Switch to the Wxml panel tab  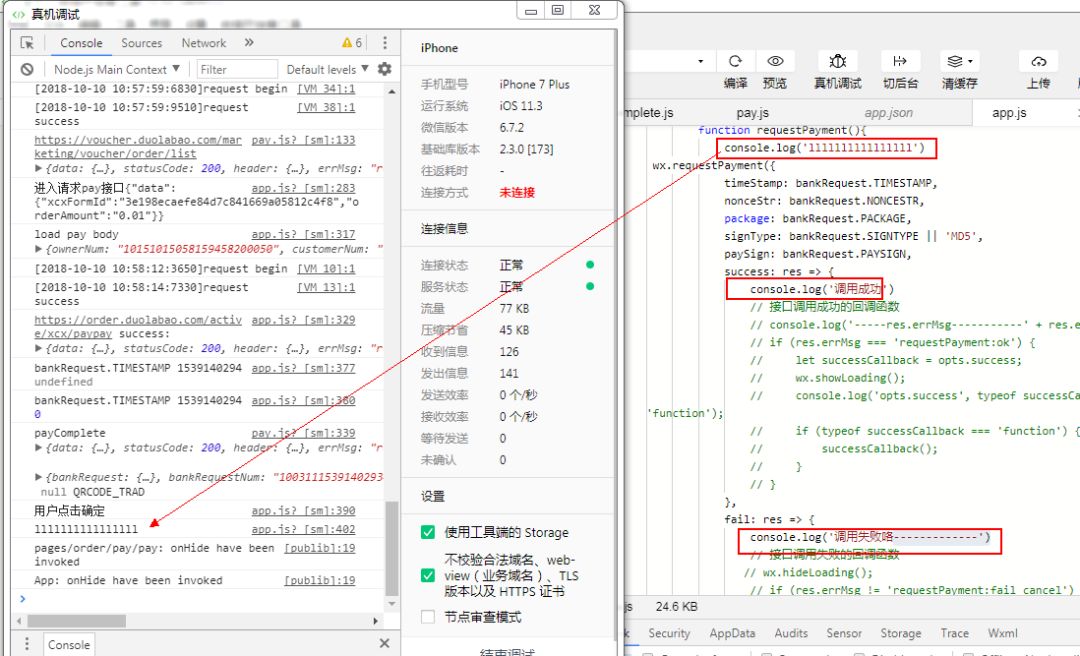coord(1002,633)
